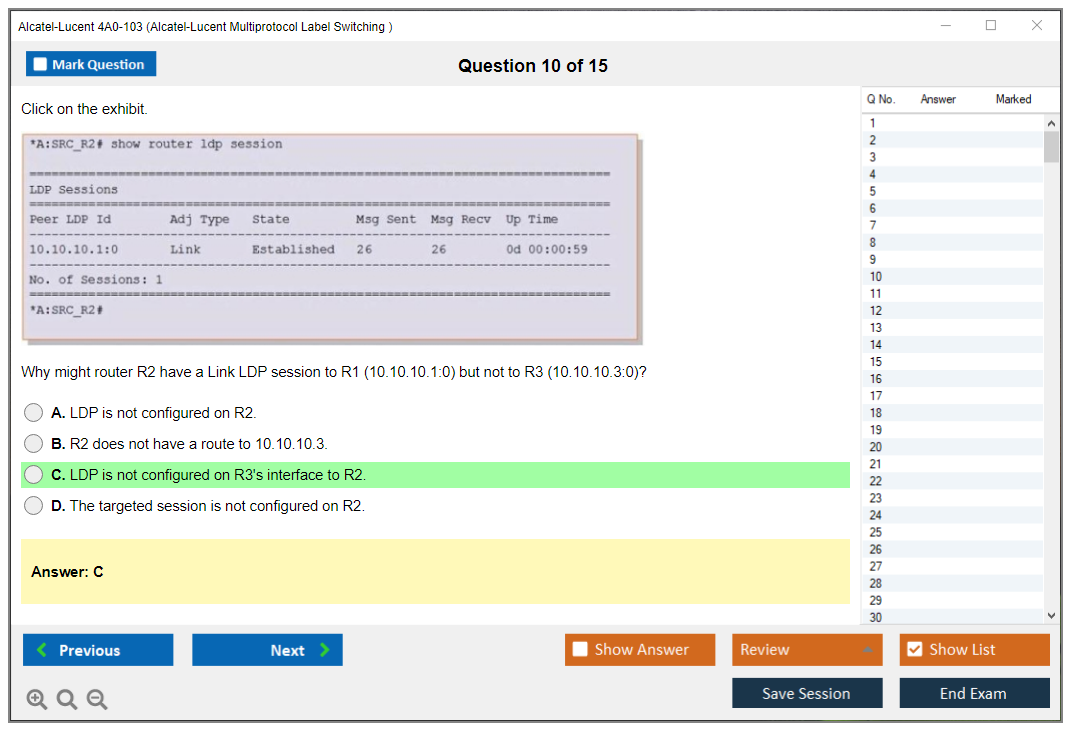Click the reset zoom magnifier icon
Image resolution: width=1075 pixels, height=735 pixels.
[x=67, y=700]
